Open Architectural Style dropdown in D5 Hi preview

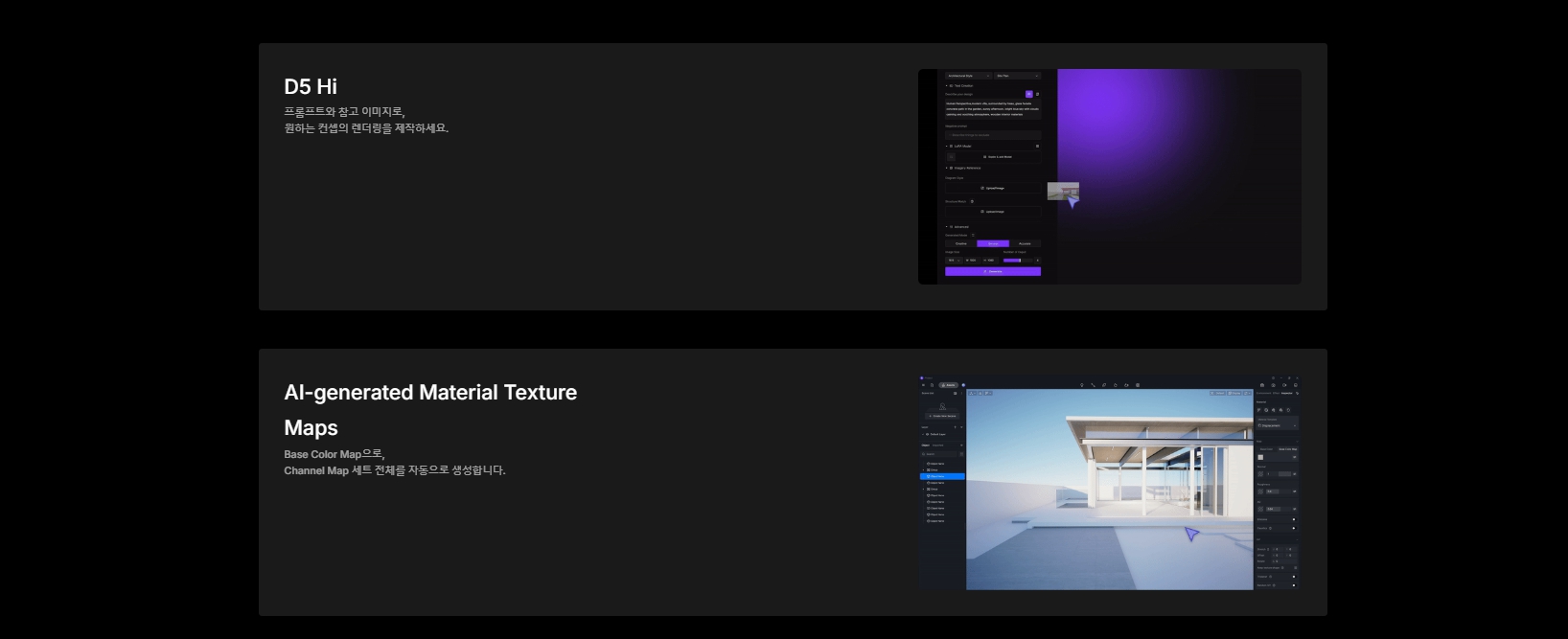(x=969, y=76)
